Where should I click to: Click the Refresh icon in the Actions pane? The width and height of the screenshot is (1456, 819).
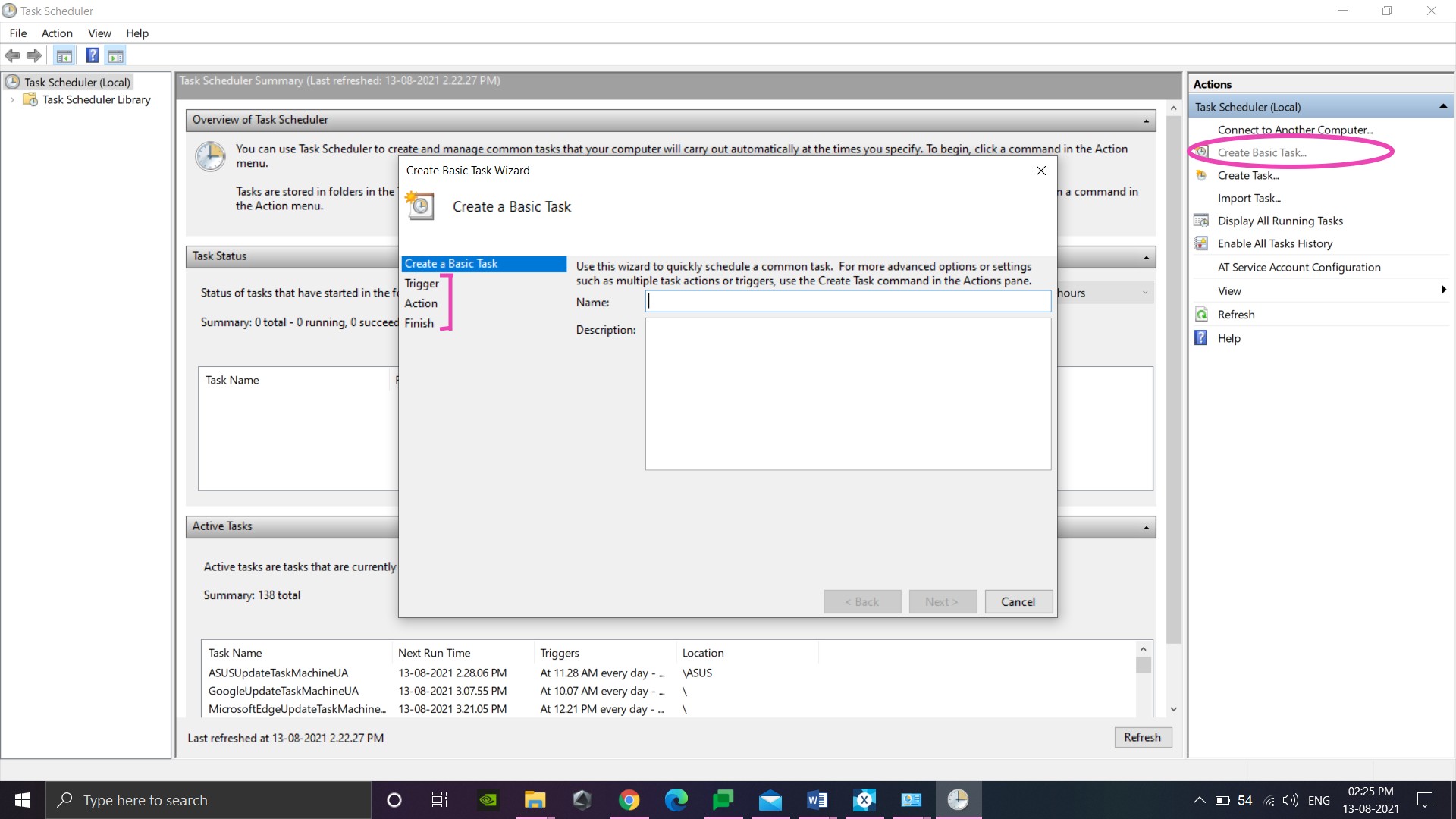pyautogui.click(x=1201, y=314)
